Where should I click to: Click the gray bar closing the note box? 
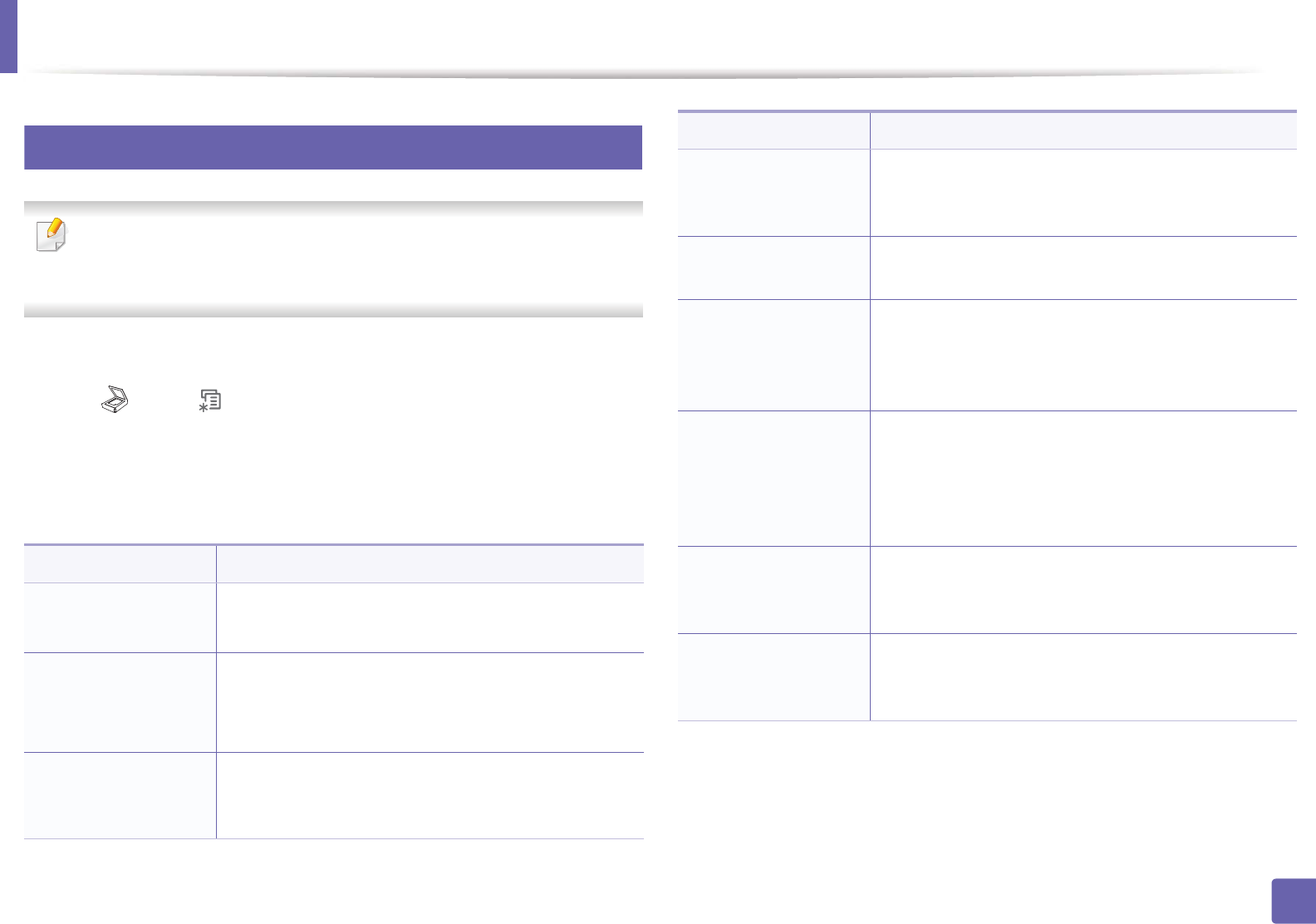(x=332, y=310)
